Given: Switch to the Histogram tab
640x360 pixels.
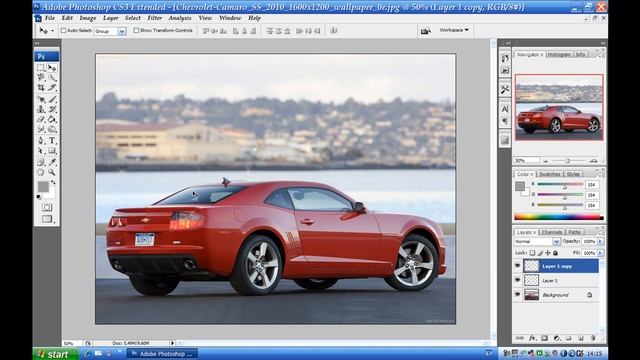Looking at the screenshot, I should 559,54.
